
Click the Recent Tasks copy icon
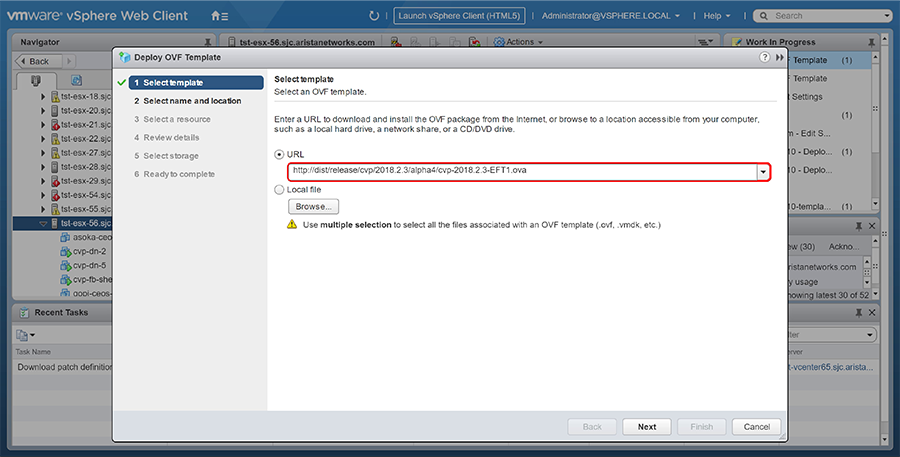[22, 335]
